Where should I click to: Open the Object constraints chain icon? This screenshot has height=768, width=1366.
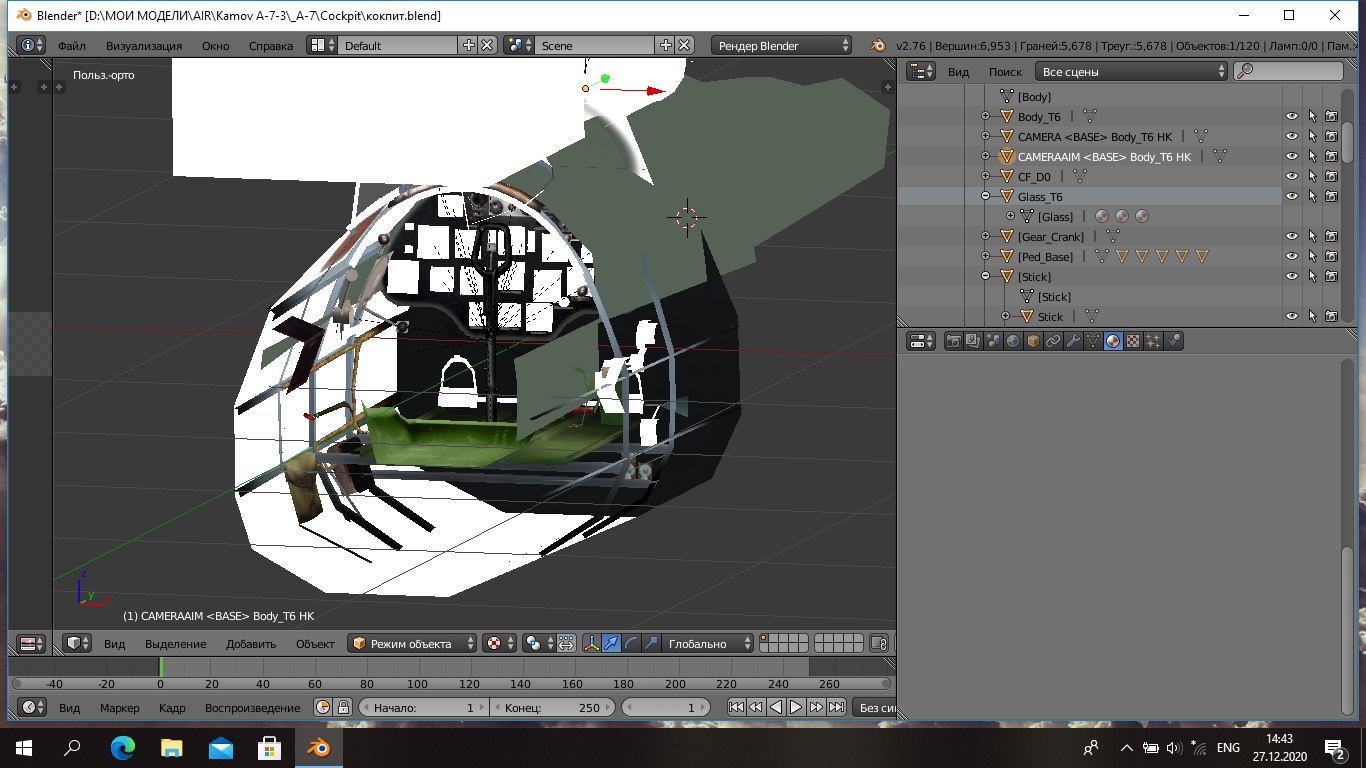pos(1053,341)
